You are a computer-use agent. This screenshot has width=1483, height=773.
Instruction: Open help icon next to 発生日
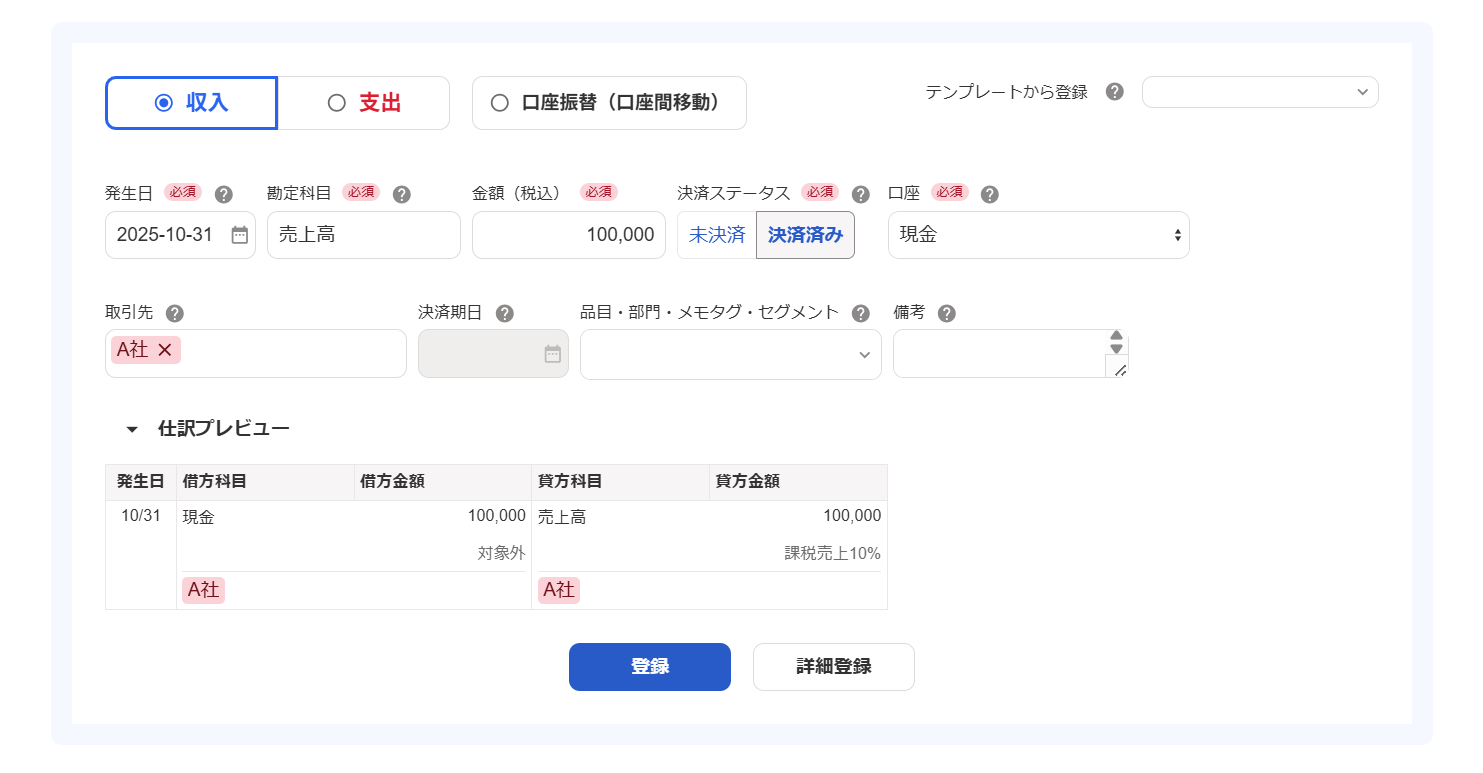(224, 194)
